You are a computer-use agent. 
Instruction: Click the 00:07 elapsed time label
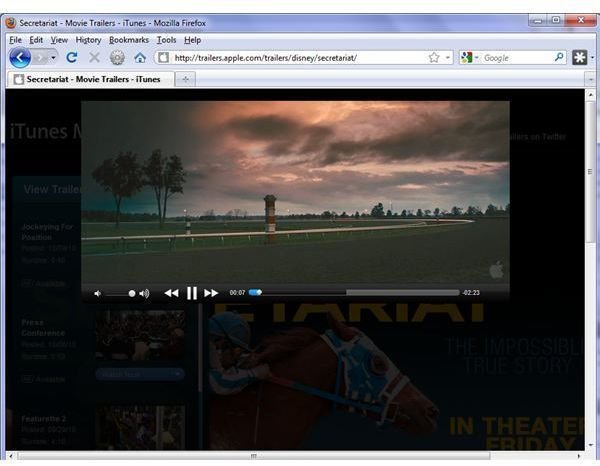(x=237, y=293)
